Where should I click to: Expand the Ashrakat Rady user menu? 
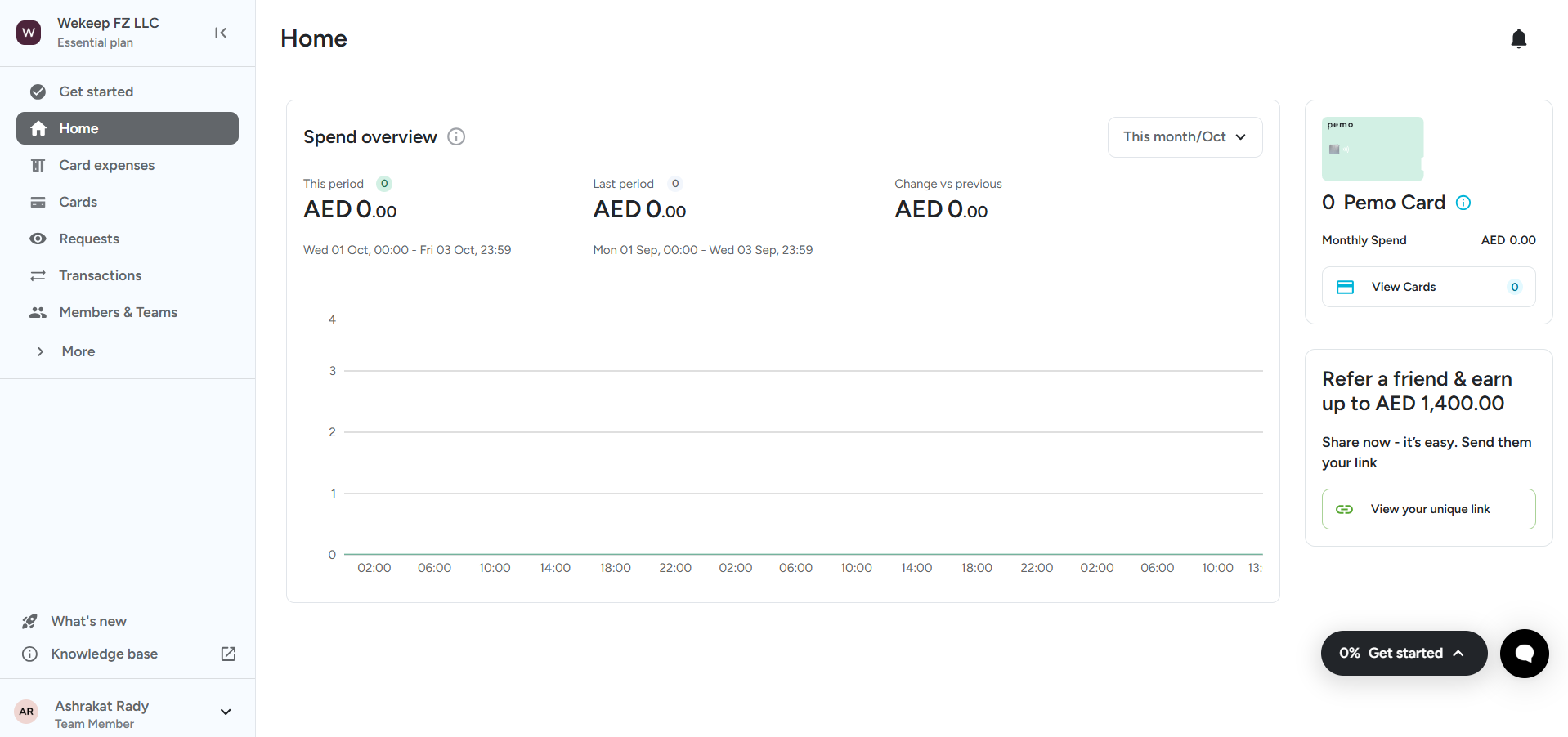point(226,712)
